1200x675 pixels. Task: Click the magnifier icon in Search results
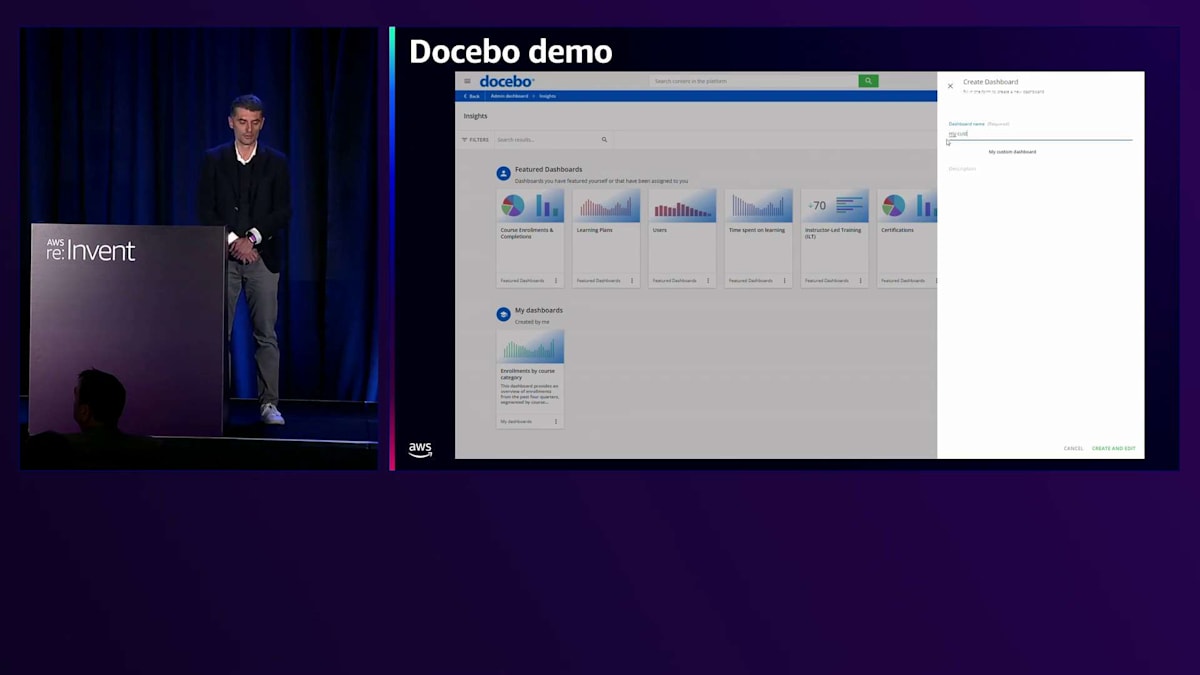pos(604,140)
